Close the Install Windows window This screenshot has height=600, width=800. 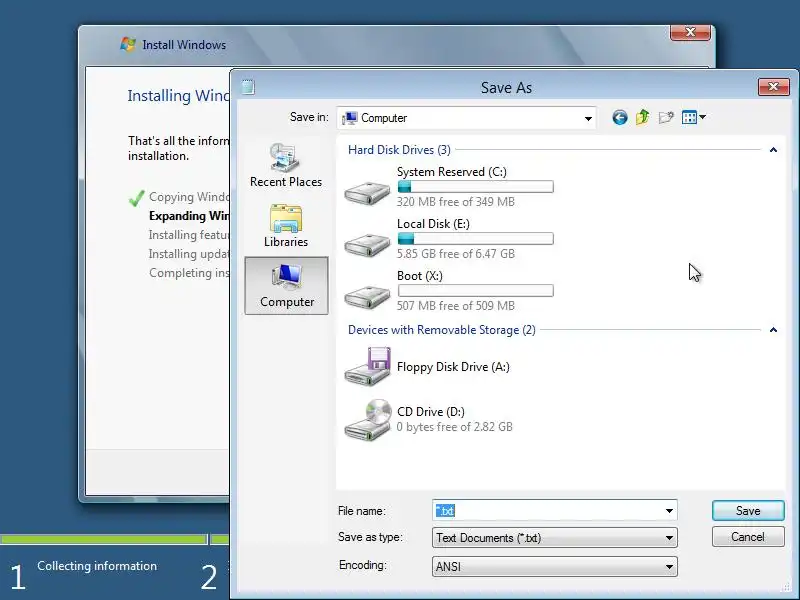coord(690,32)
